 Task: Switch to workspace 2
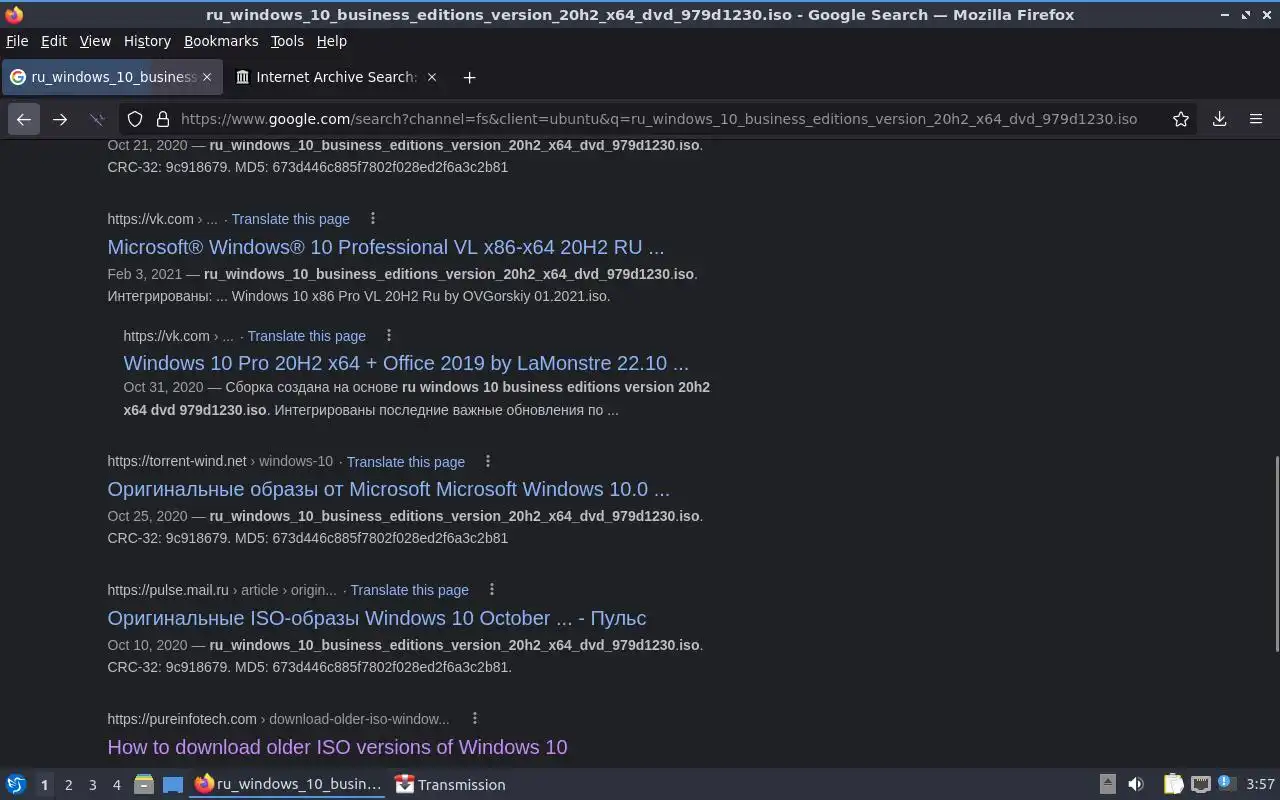(x=68, y=785)
